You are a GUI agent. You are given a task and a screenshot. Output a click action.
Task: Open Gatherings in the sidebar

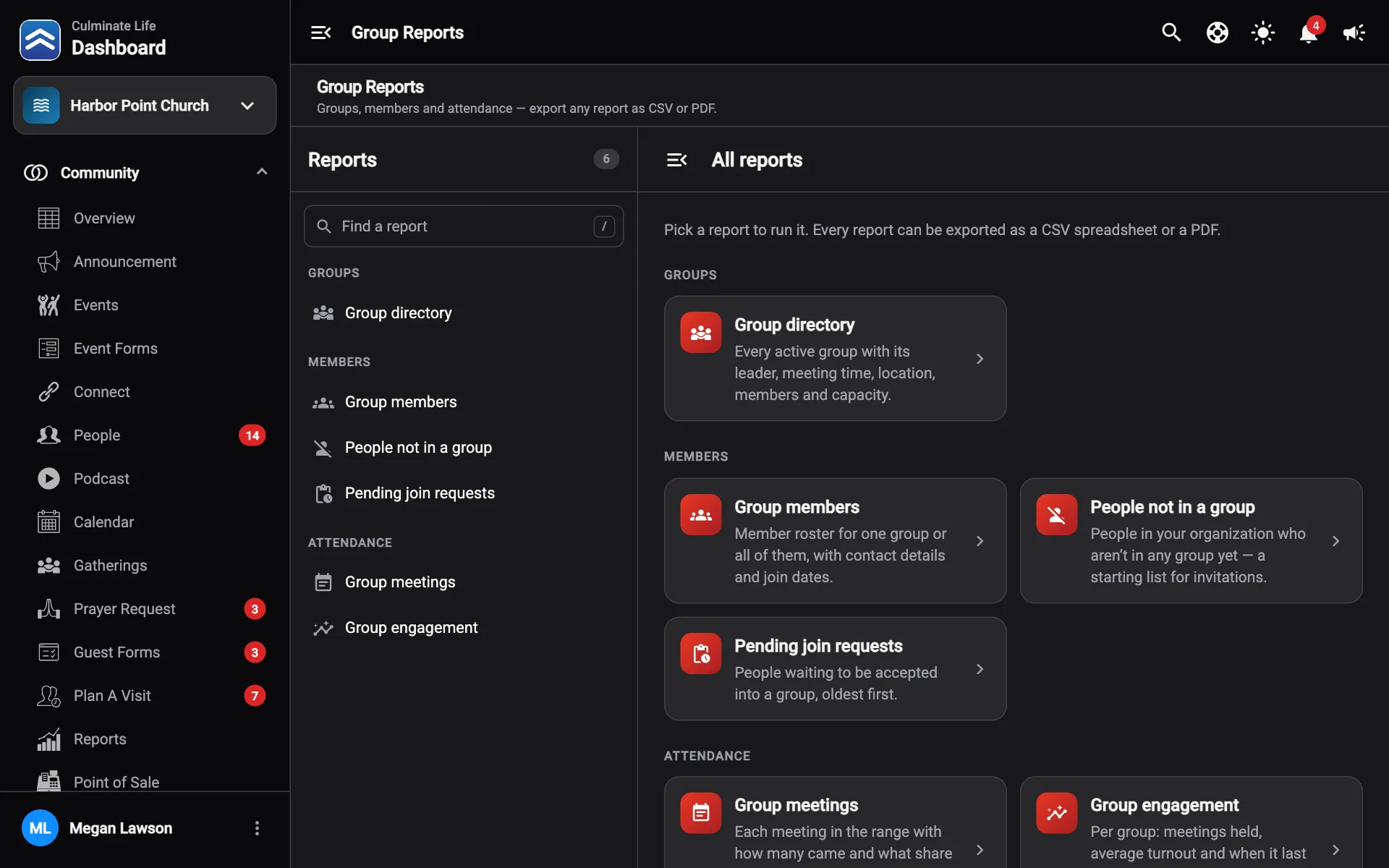(x=145, y=566)
